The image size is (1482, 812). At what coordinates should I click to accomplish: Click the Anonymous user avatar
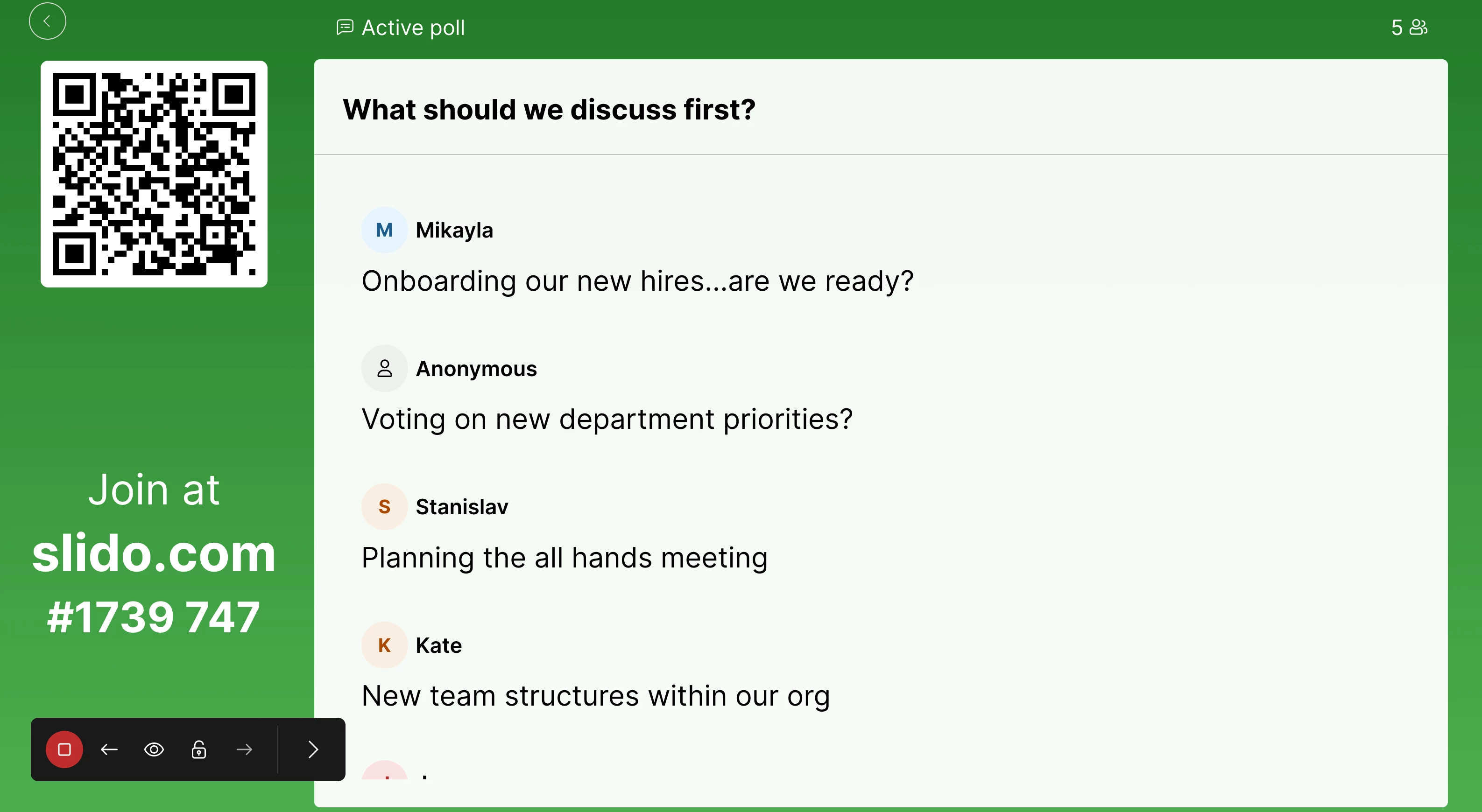384,369
